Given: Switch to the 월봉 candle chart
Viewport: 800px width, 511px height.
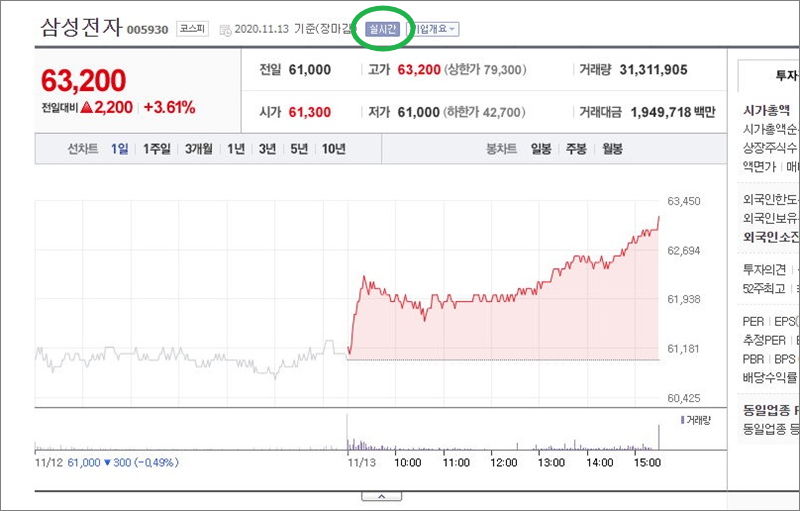Looking at the screenshot, I should click(612, 149).
